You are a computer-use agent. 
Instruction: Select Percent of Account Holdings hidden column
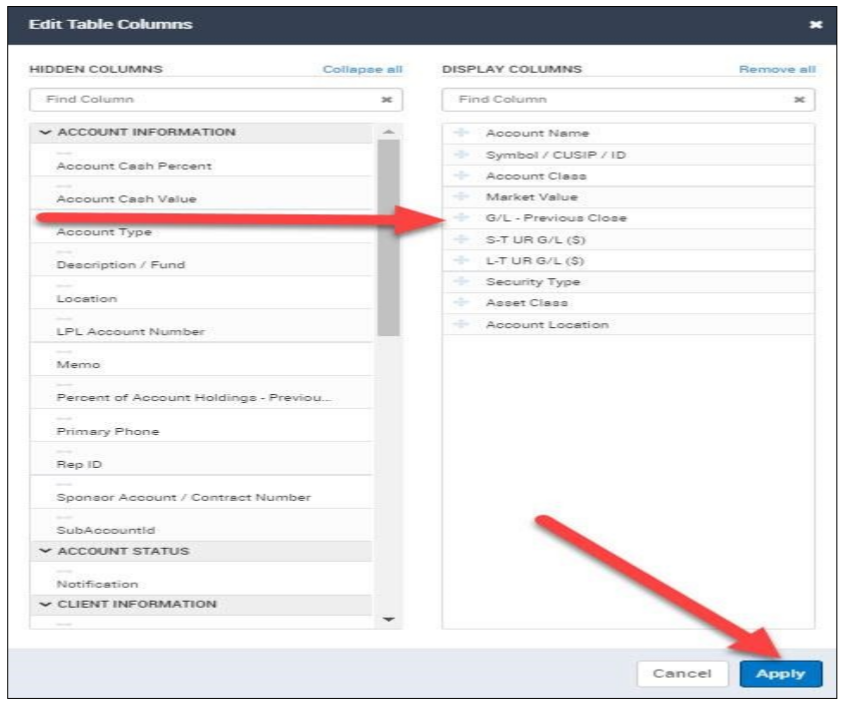[x=201, y=393]
